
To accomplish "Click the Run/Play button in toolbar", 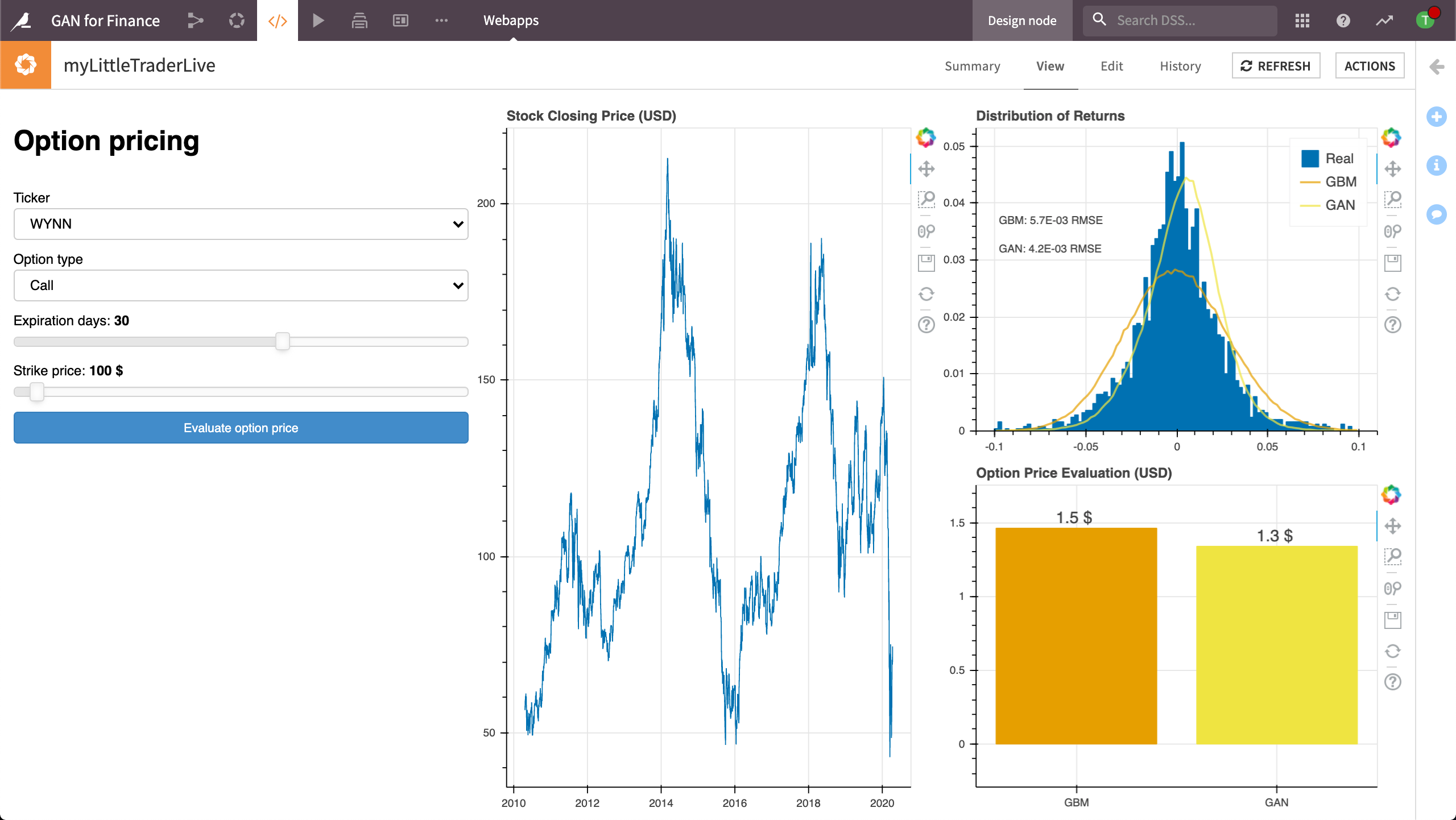I will tap(318, 19).
